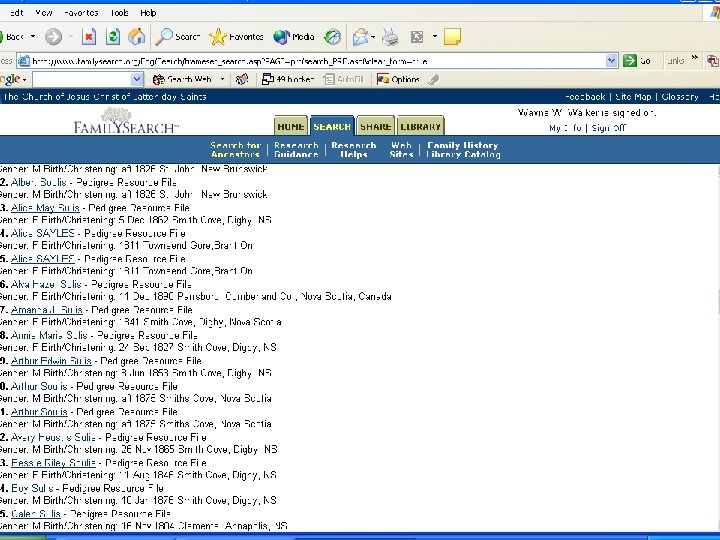The height and width of the screenshot is (540, 720).
Task: Click the green Go arrow button
Action: [x=630, y=61]
